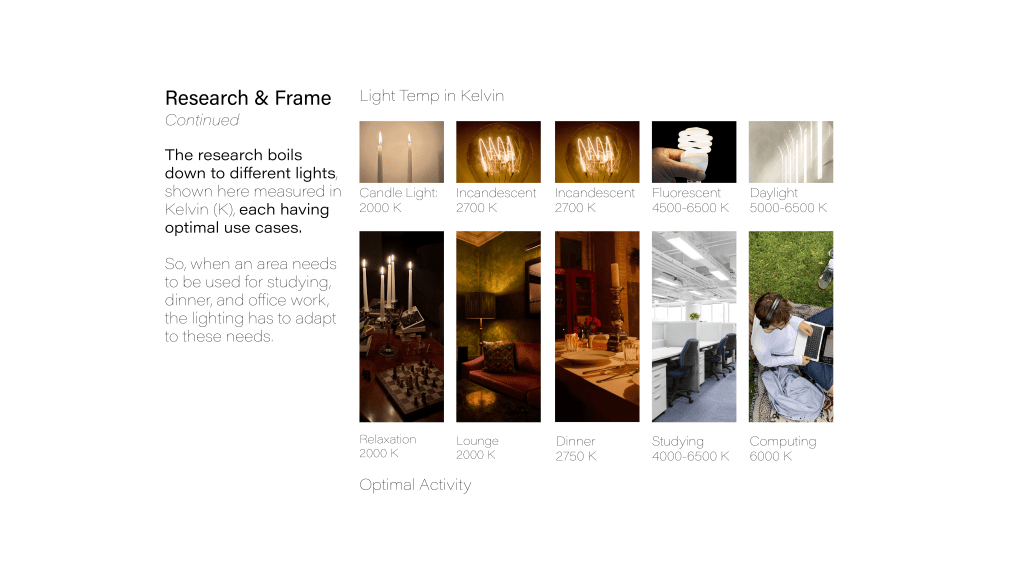Open the Dinner table setting photo
The height and width of the screenshot is (576, 1024).
point(597,327)
